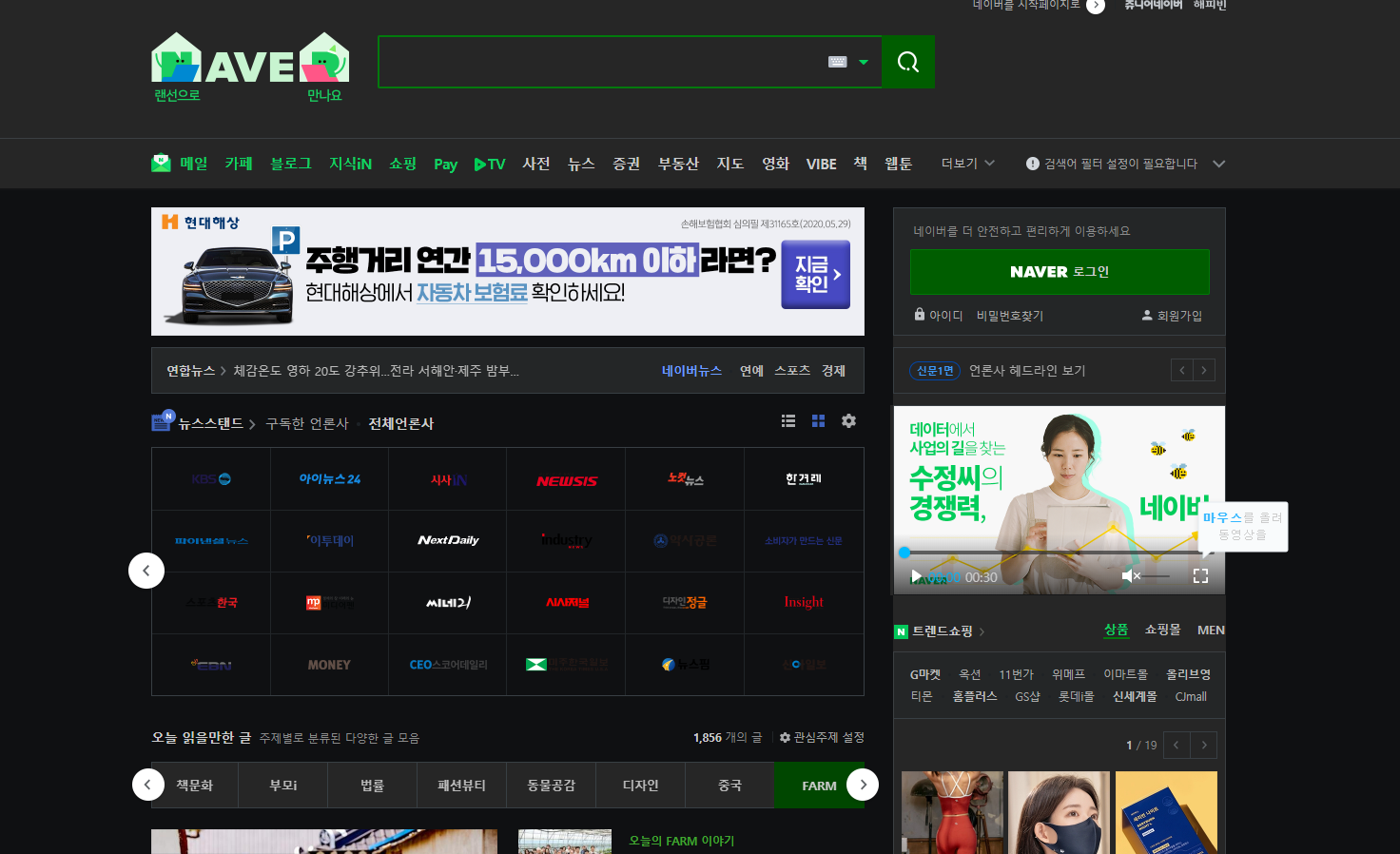This screenshot has width=1400, height=854.
Task: Select the 쇼핑몰 tab in trend shopping
Action: point(1162,630)
